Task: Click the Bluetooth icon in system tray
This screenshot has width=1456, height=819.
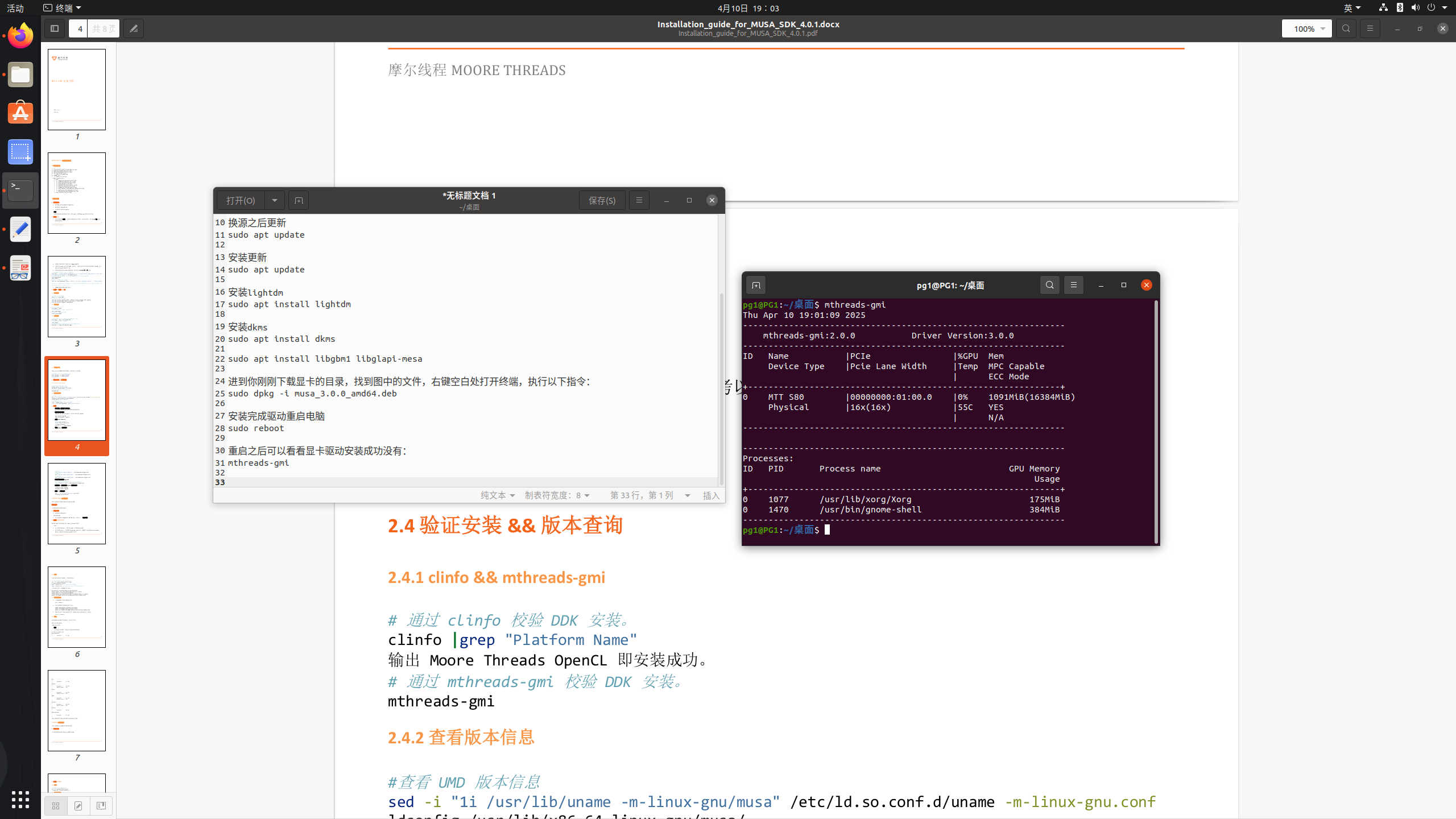Action: pos(1400,7)
